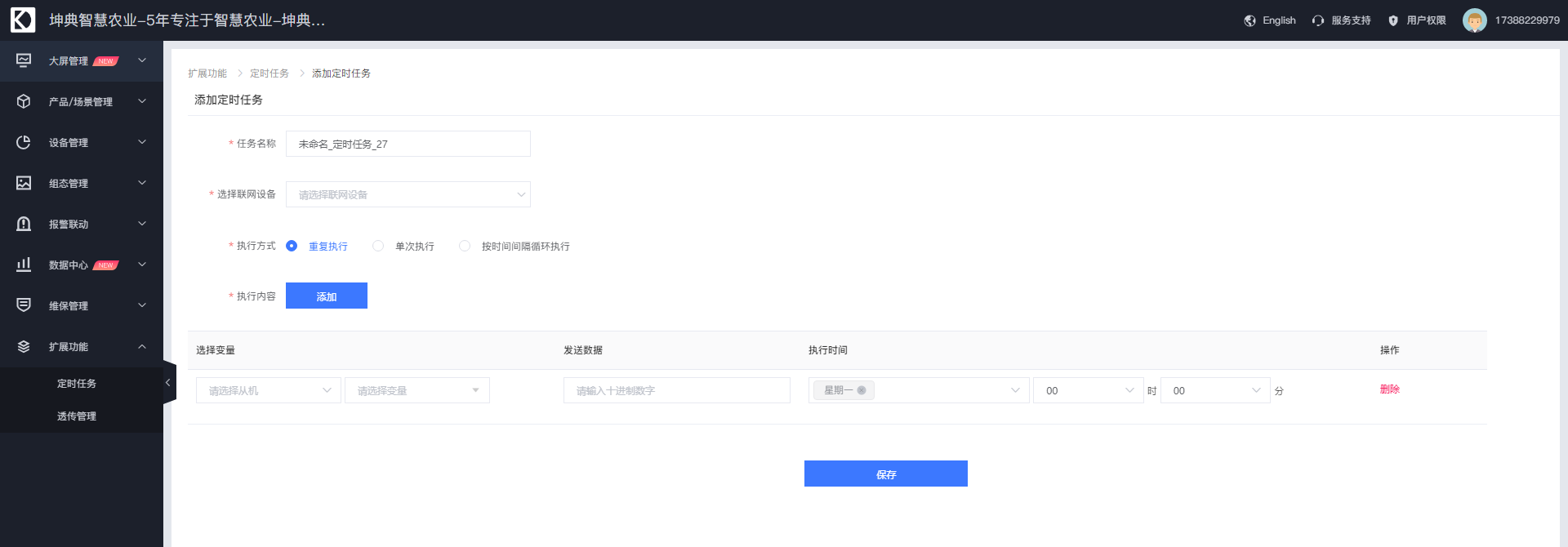Open the user avatar menu
Image resolution: width=1568 pixels, height=547 pixels.
(1475, 20)
